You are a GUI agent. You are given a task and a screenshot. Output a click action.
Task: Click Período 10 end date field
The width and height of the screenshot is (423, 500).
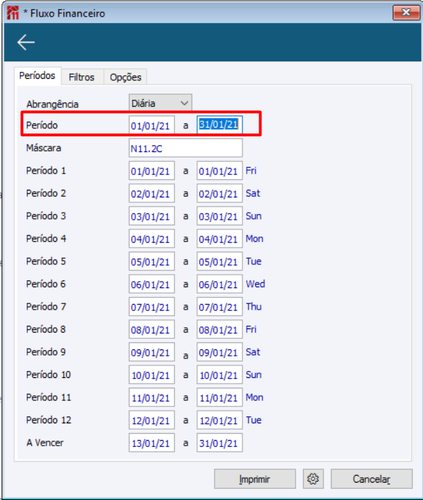(x=219, y=375)
